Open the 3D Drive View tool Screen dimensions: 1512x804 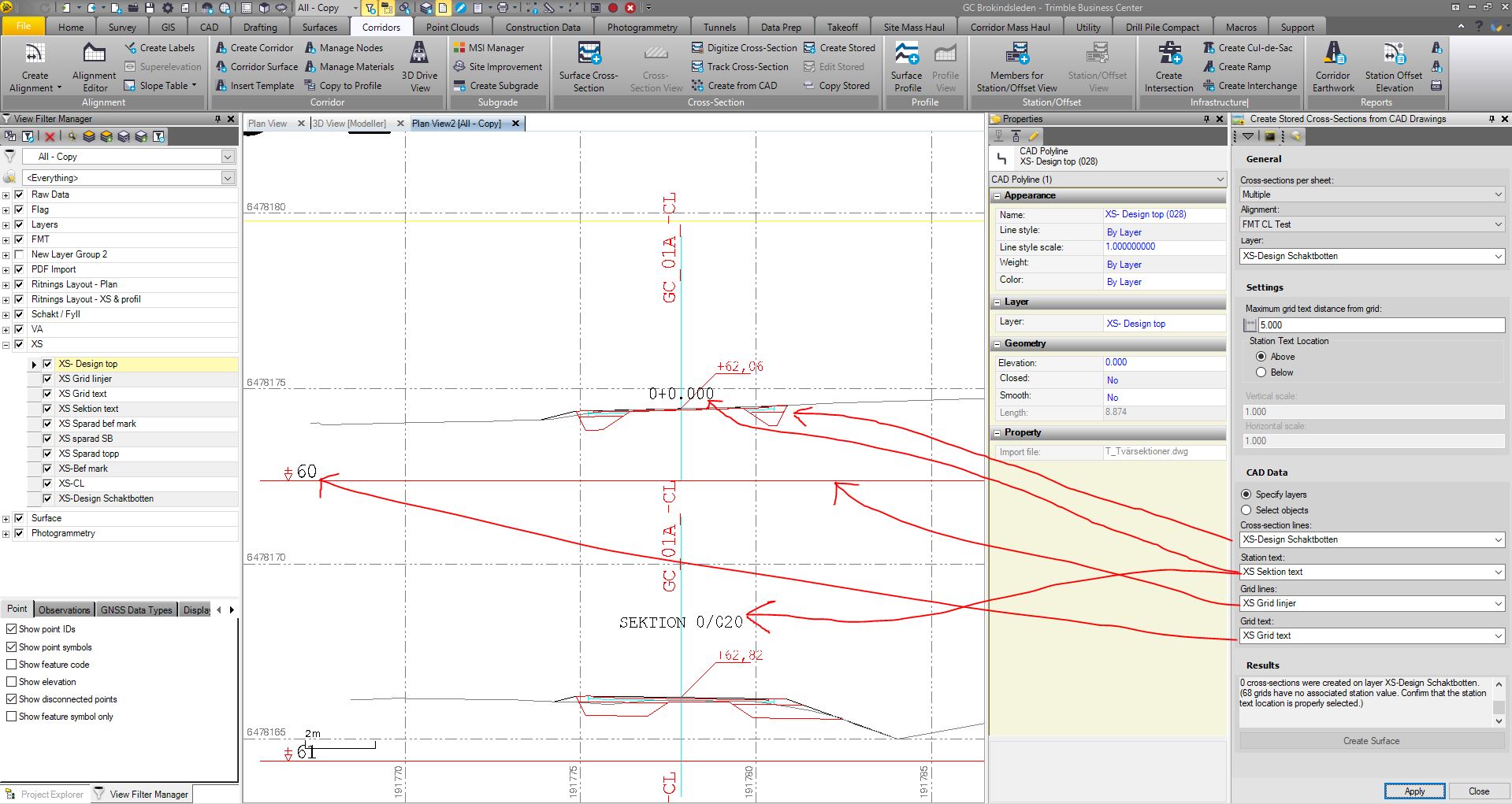(420, 66)
